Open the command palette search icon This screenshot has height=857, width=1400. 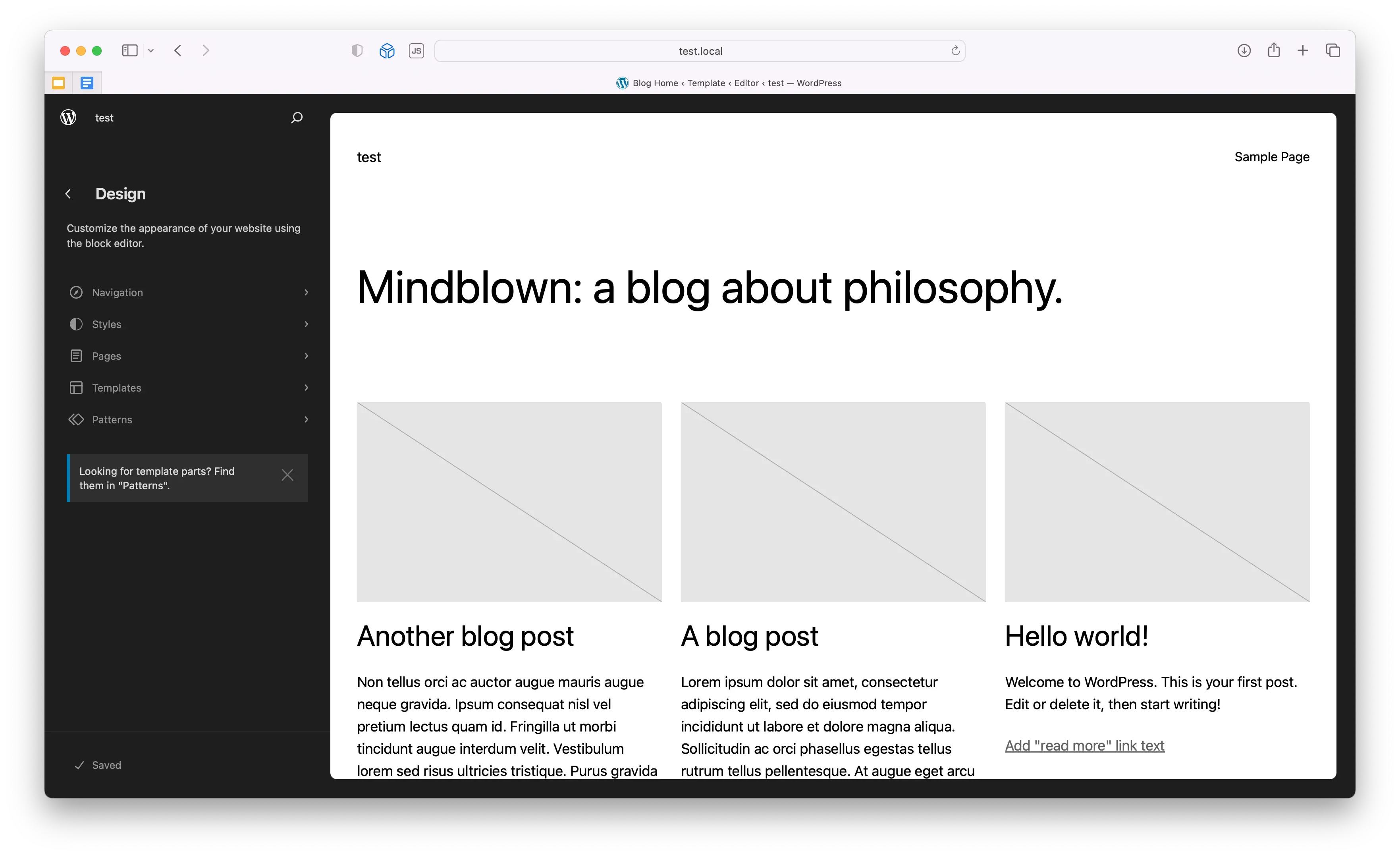click(297, 118)
